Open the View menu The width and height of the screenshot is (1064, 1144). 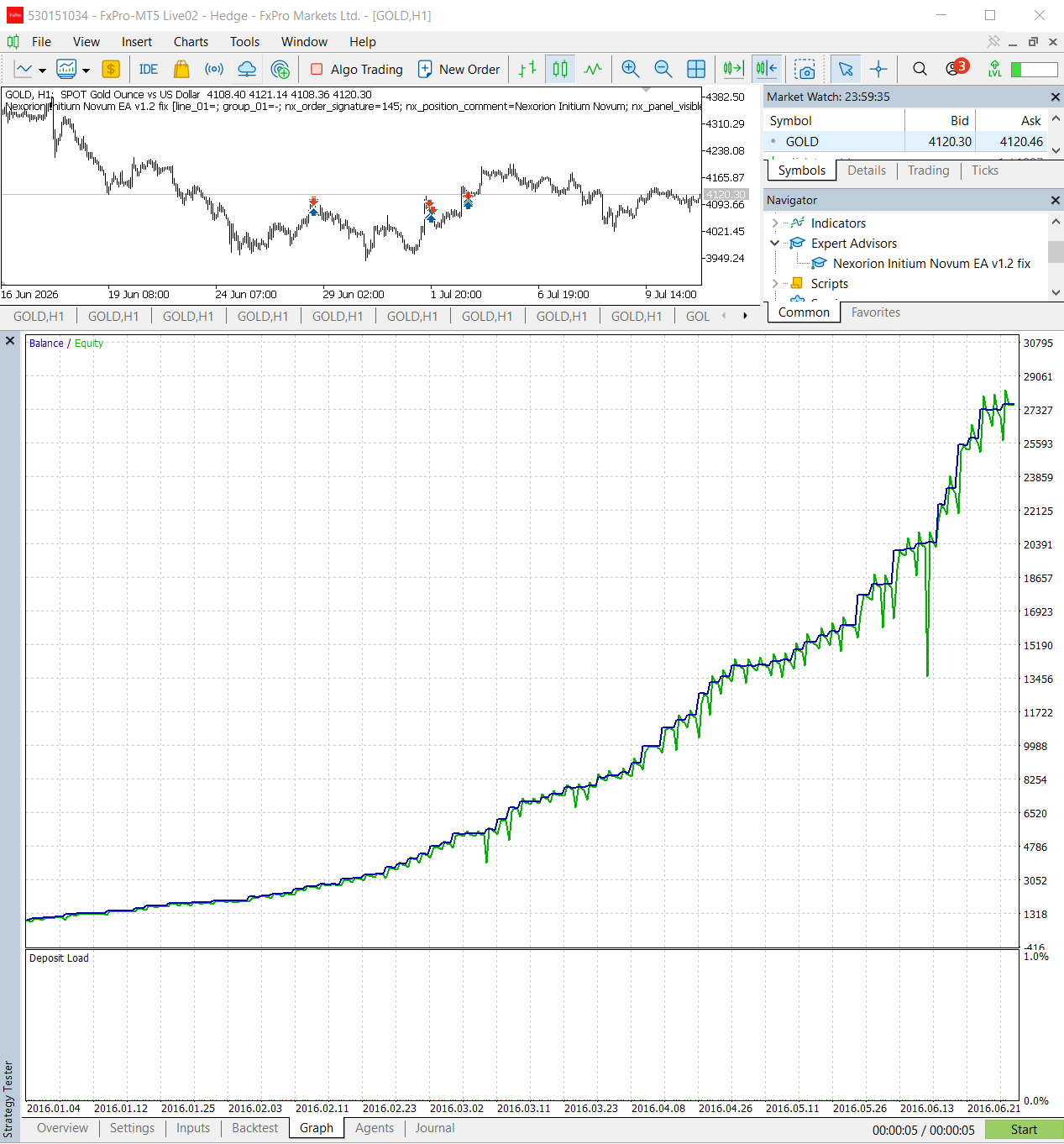(x=86, y=42)
